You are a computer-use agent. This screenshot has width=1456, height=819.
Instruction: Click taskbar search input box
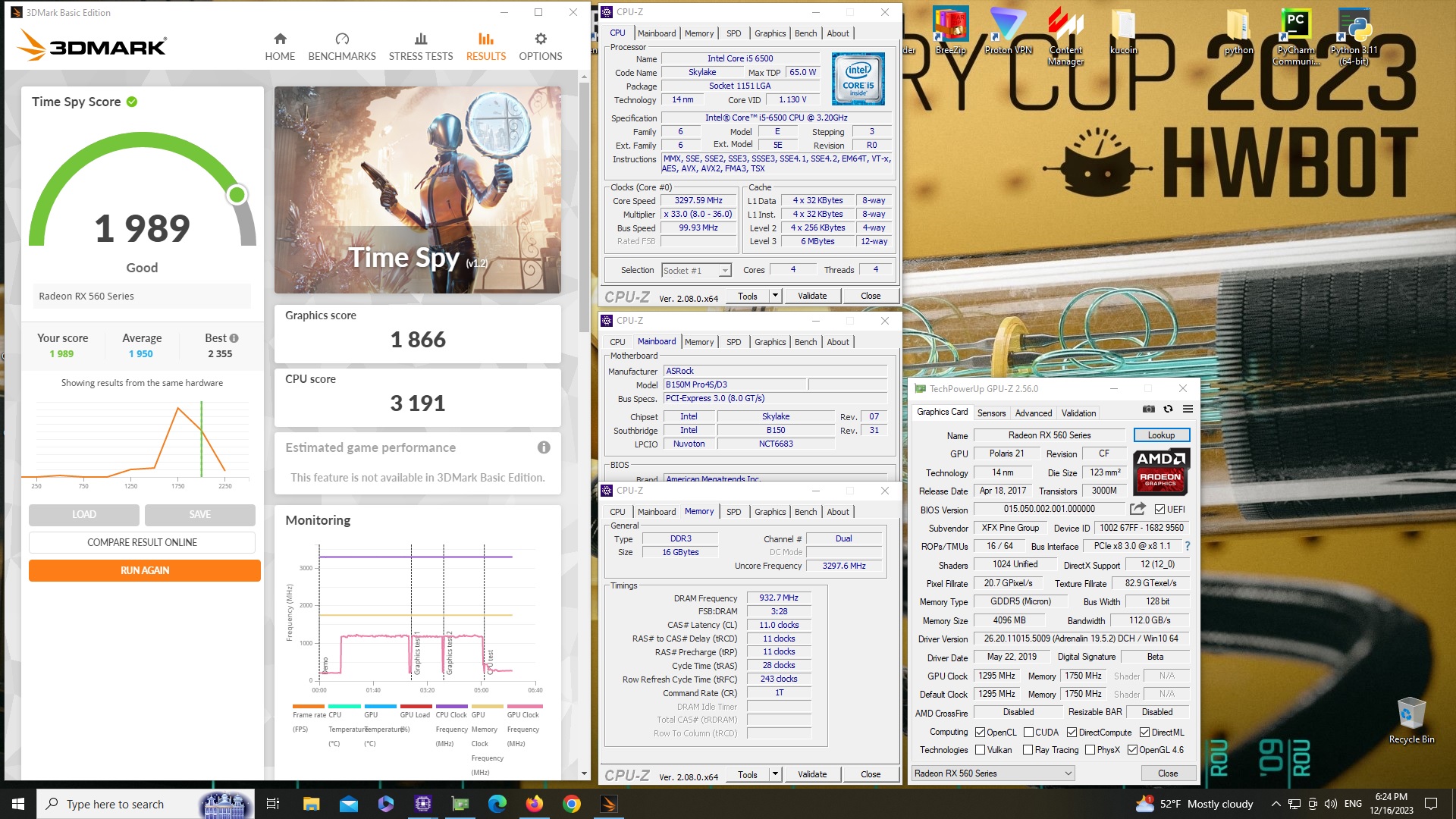(144, 804)
